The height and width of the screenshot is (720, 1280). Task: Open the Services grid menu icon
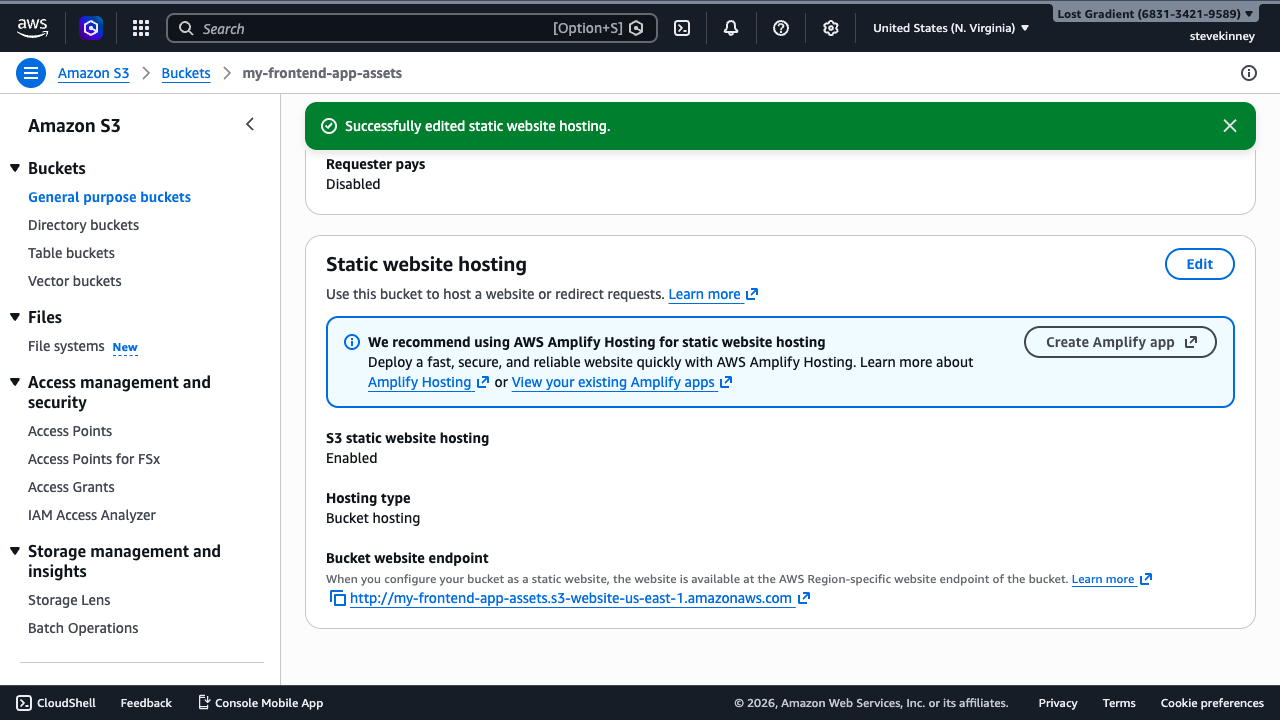[141, 28]
